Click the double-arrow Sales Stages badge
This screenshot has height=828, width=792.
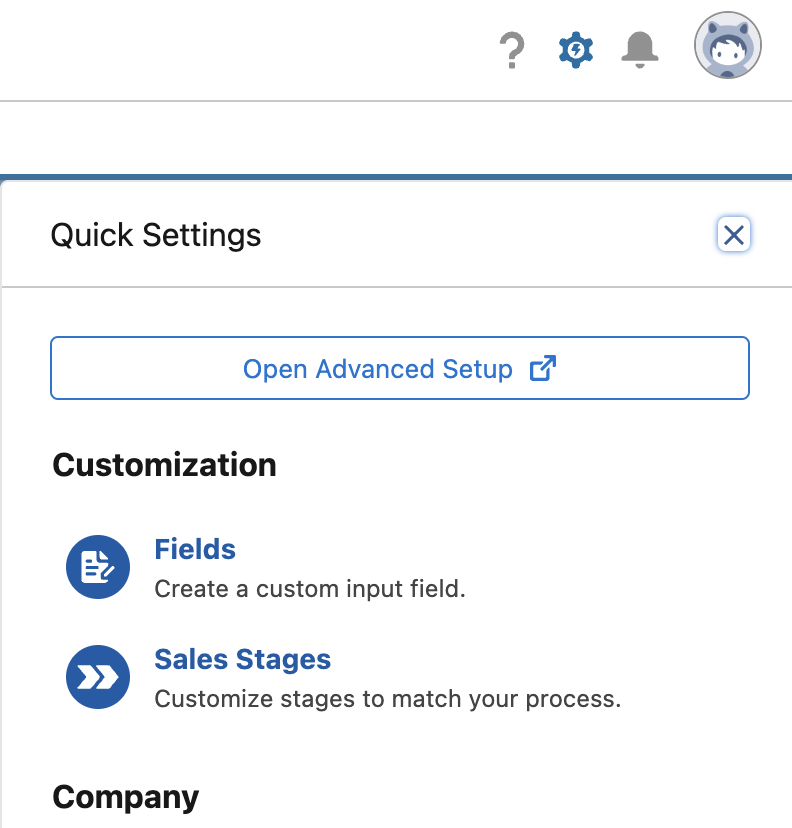(x=97, y=677)
